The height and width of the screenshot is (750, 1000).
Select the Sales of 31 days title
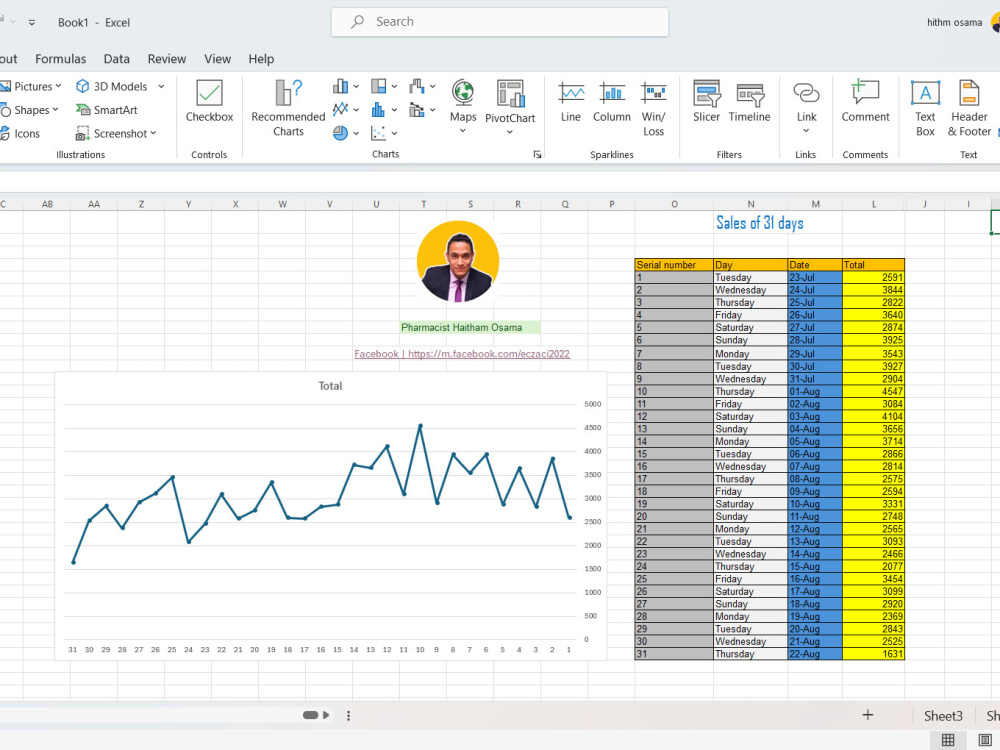point(760,223)
